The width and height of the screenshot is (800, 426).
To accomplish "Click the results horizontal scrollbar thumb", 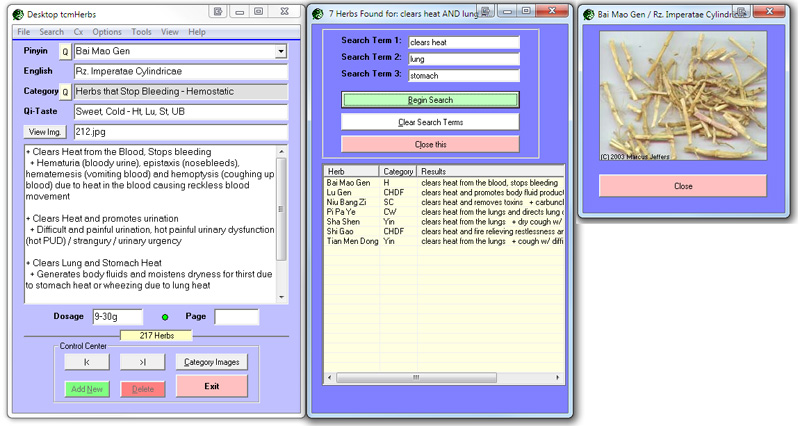I will pos(416,378).
